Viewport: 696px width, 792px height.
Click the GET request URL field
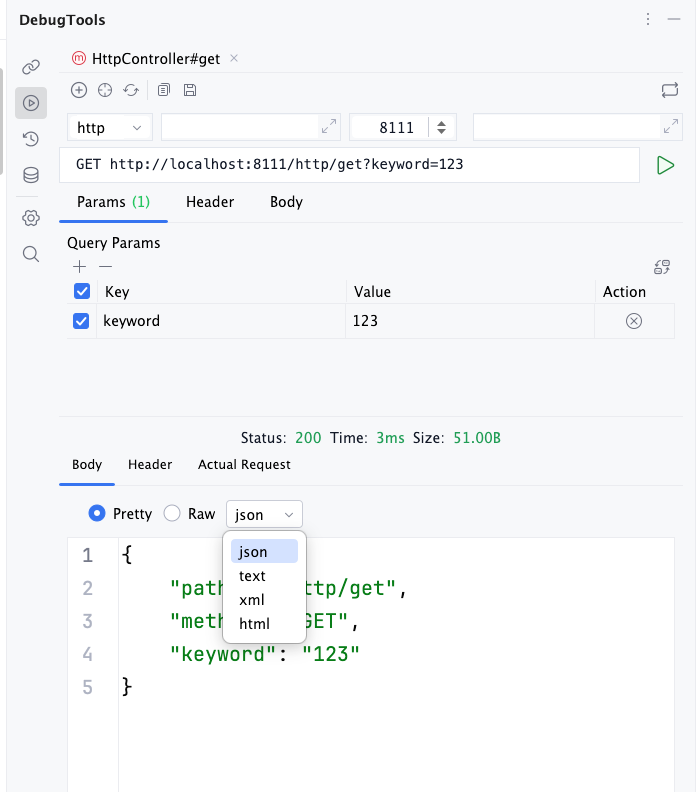350,165
